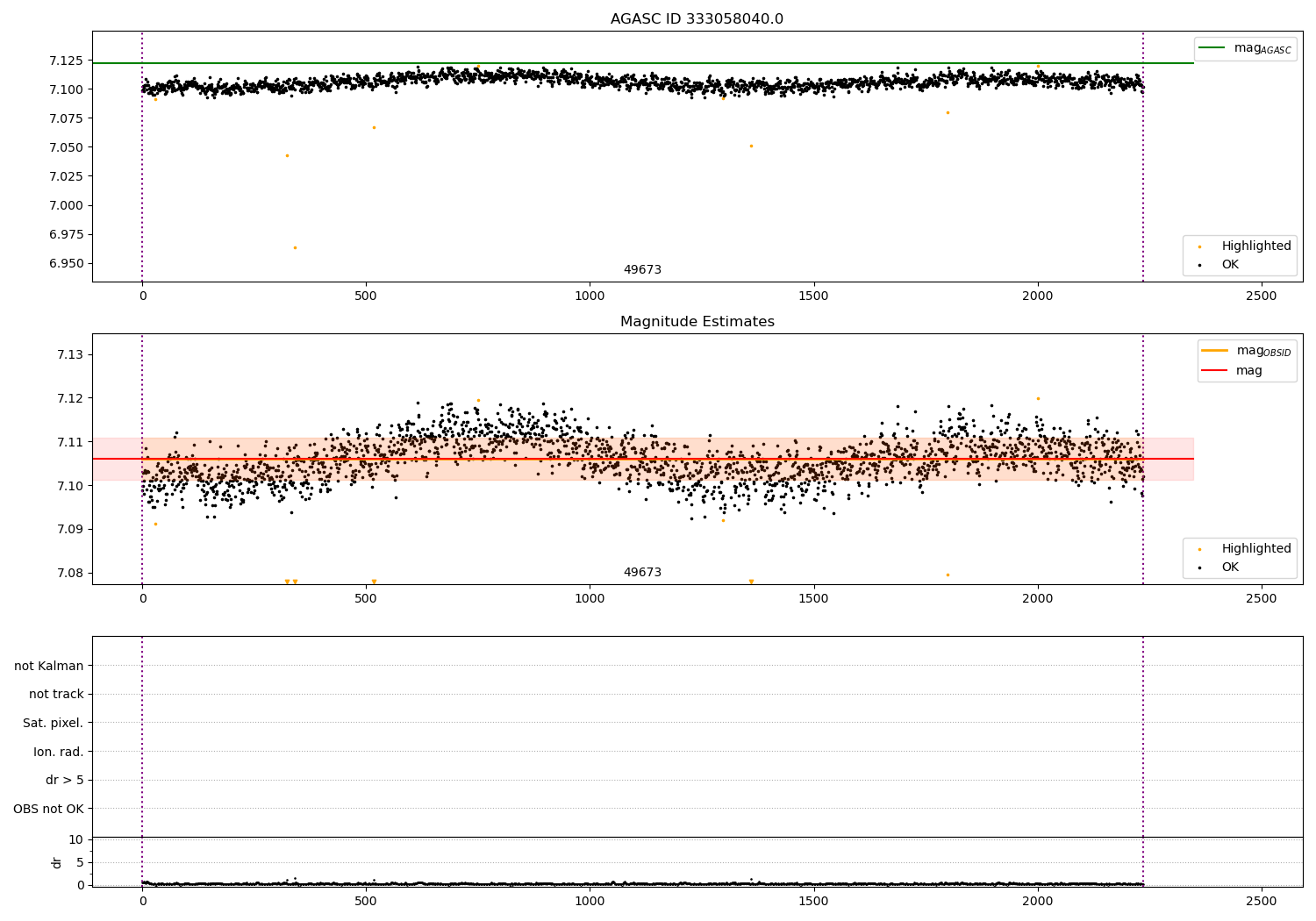Viewport: 1316px width, 921px height.
Task: Click the 7.08 y-axis tick label
Action: (x=69, y=573)
